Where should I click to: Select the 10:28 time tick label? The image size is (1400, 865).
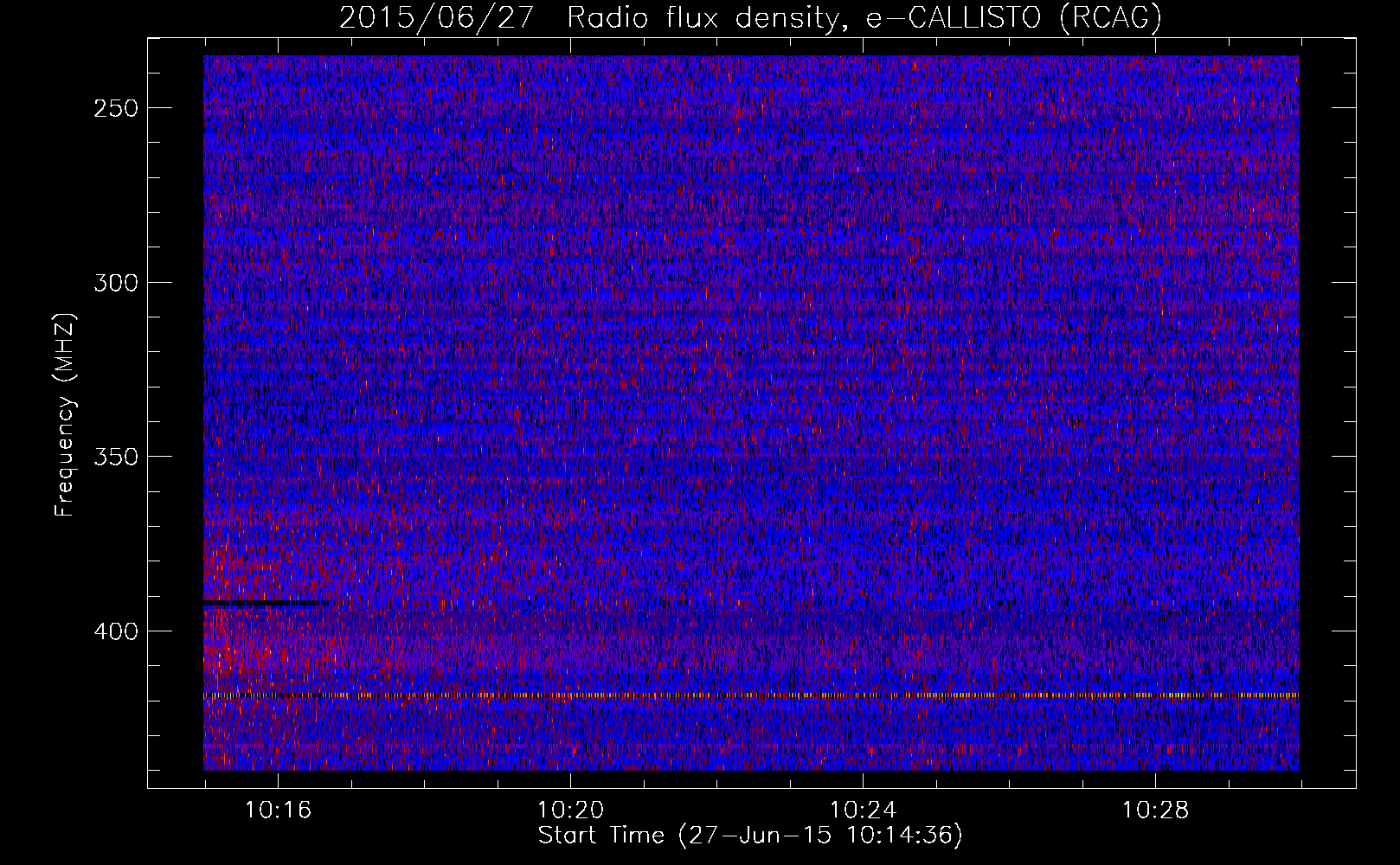click(x=1155, y=811)
